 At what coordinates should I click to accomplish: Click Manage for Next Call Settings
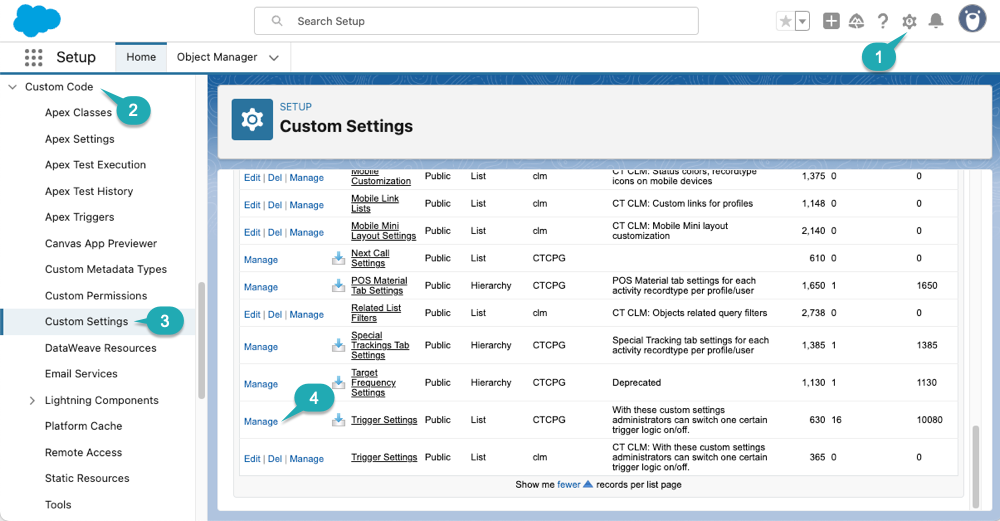[261, 260]
